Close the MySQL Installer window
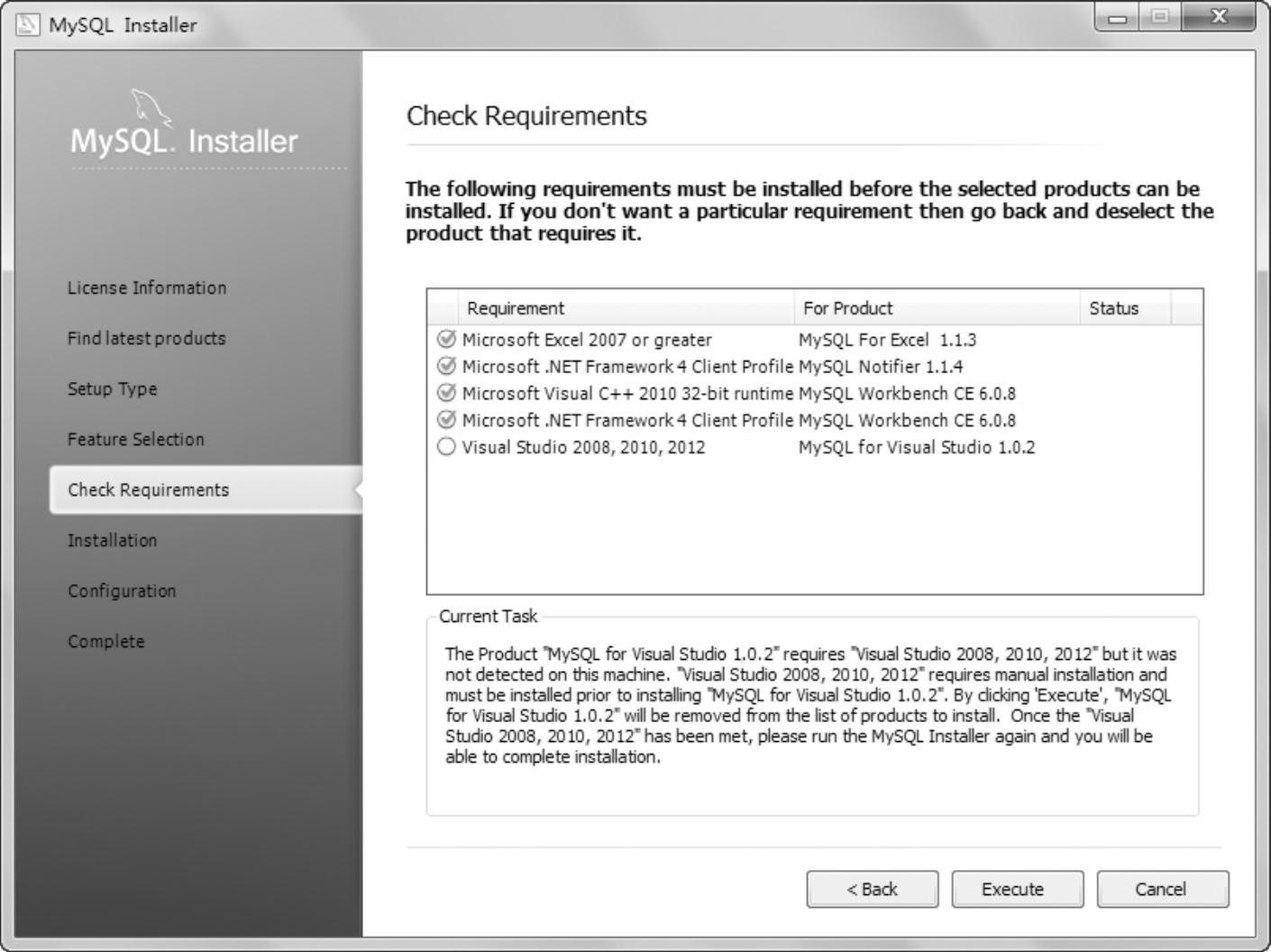 coord(1218,17)
